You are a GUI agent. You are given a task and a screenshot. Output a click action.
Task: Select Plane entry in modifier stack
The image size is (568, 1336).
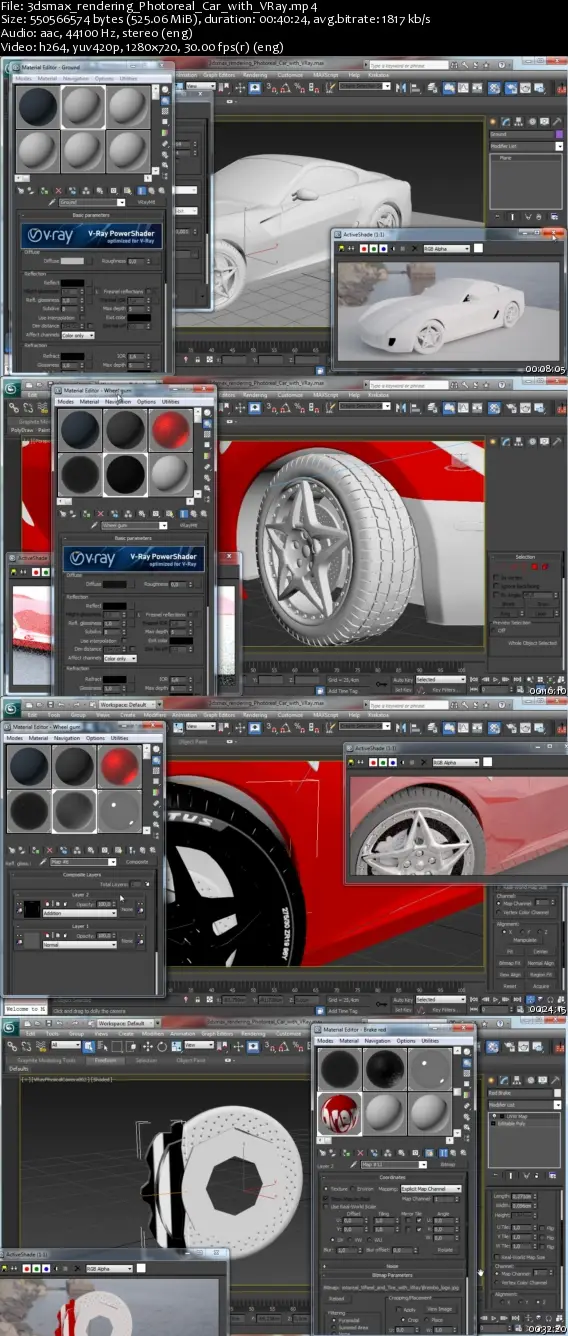click(503, 157)
